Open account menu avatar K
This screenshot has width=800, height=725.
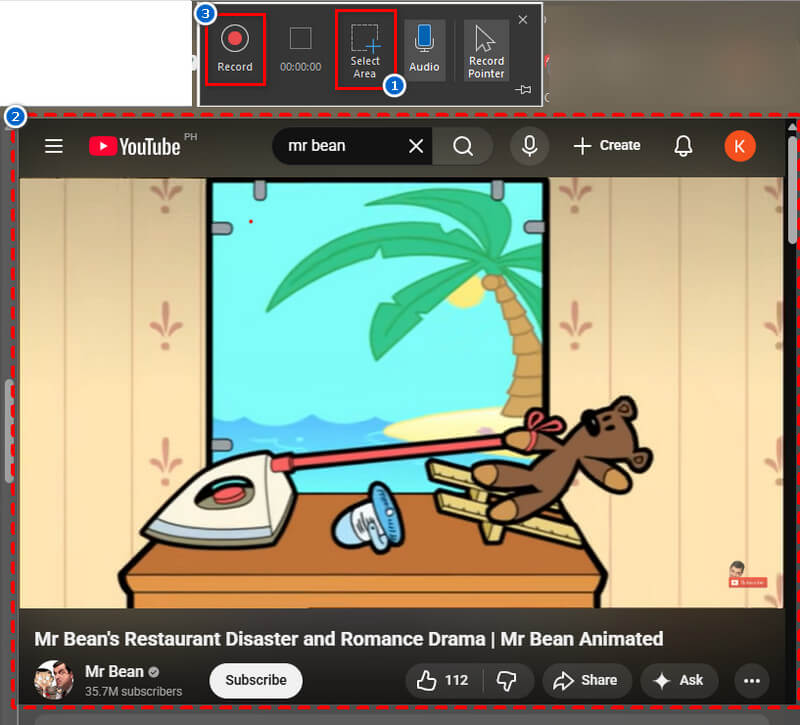(x=740, y=146)
